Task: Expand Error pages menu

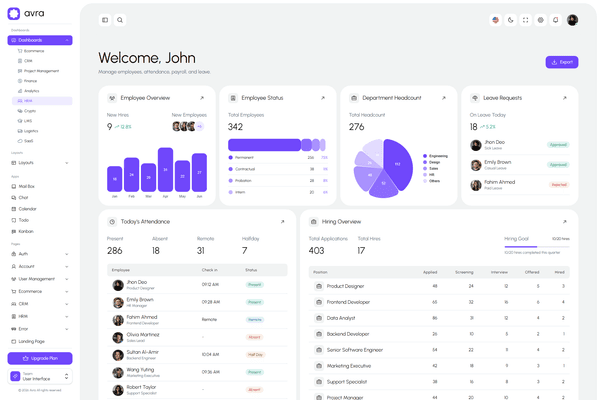Action: point(40,329)
